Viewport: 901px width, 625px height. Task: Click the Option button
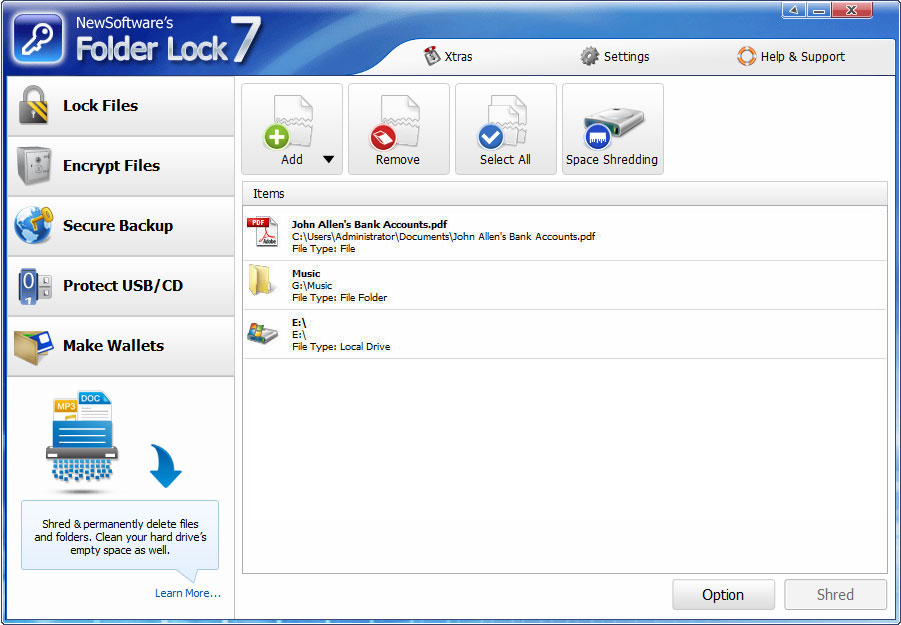[x=723, y=595]
